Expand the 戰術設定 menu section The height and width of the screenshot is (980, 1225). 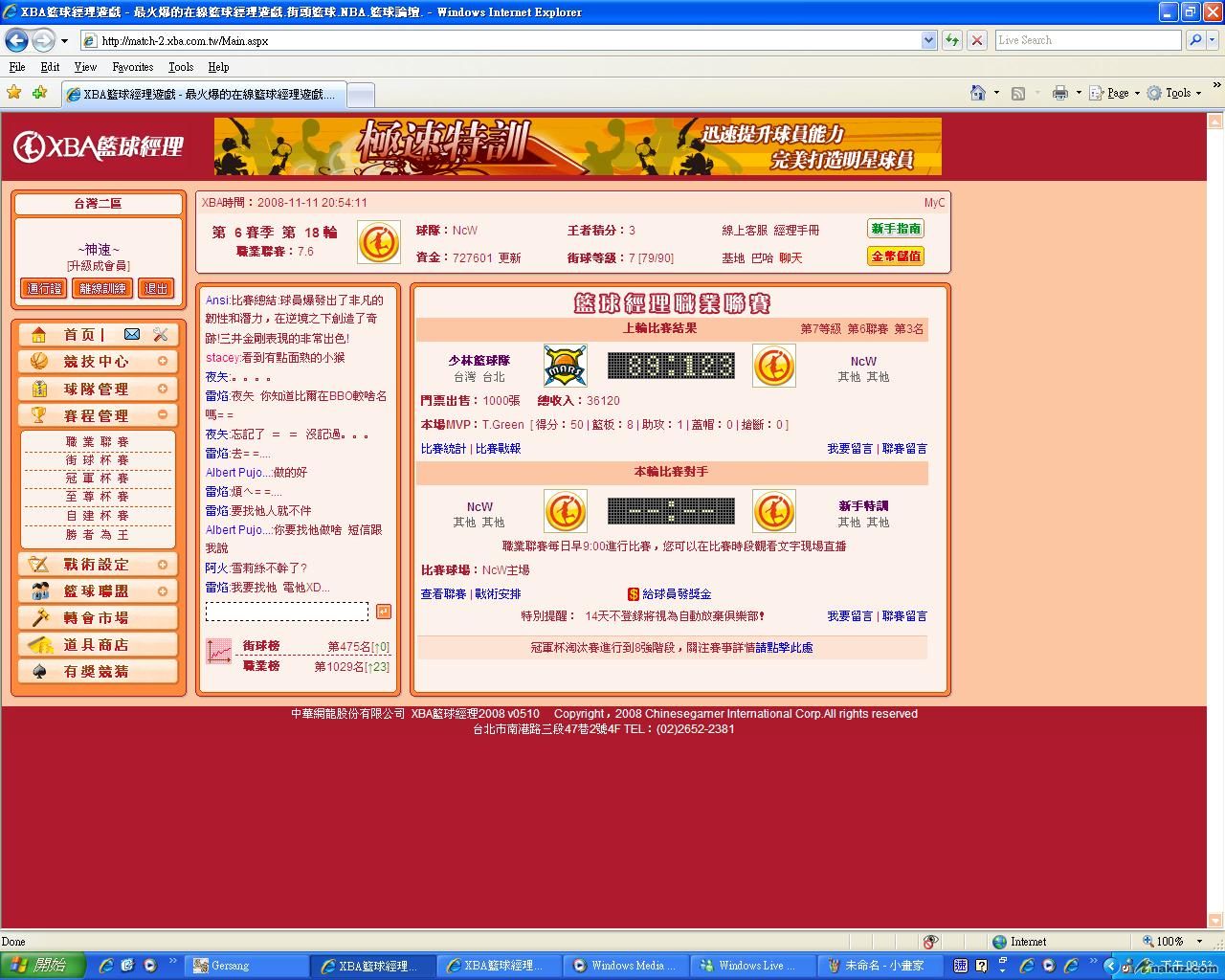click(163, 565)
